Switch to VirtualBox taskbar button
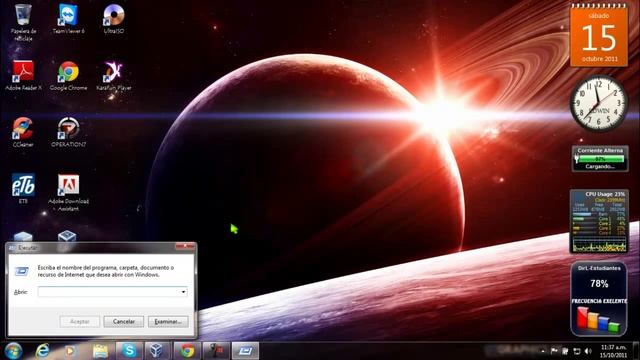The width and height of the screenshot is (640, 360). [158, 351]
